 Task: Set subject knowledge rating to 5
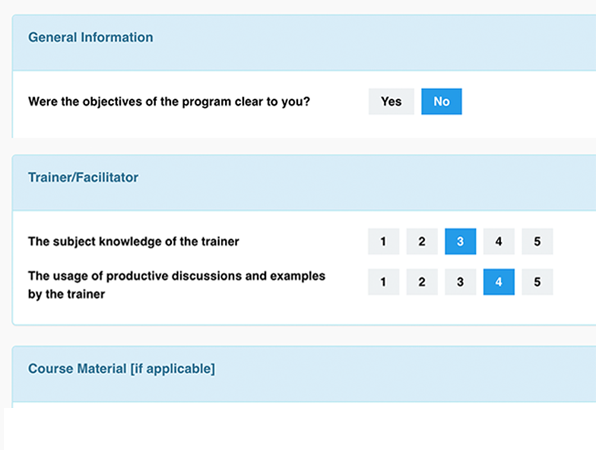coord(537,241)
